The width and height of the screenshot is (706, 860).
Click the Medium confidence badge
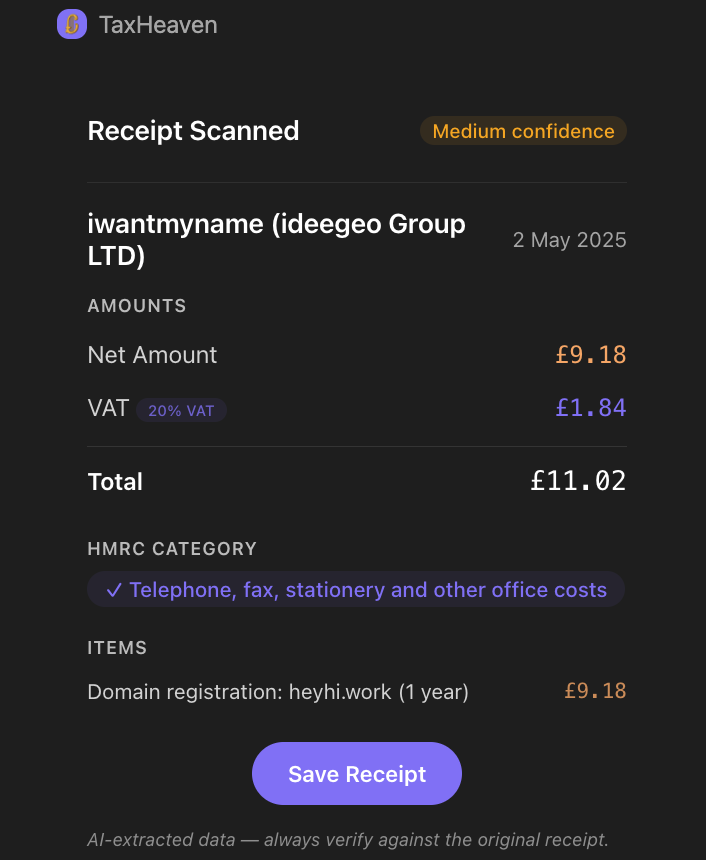(523, 131)
